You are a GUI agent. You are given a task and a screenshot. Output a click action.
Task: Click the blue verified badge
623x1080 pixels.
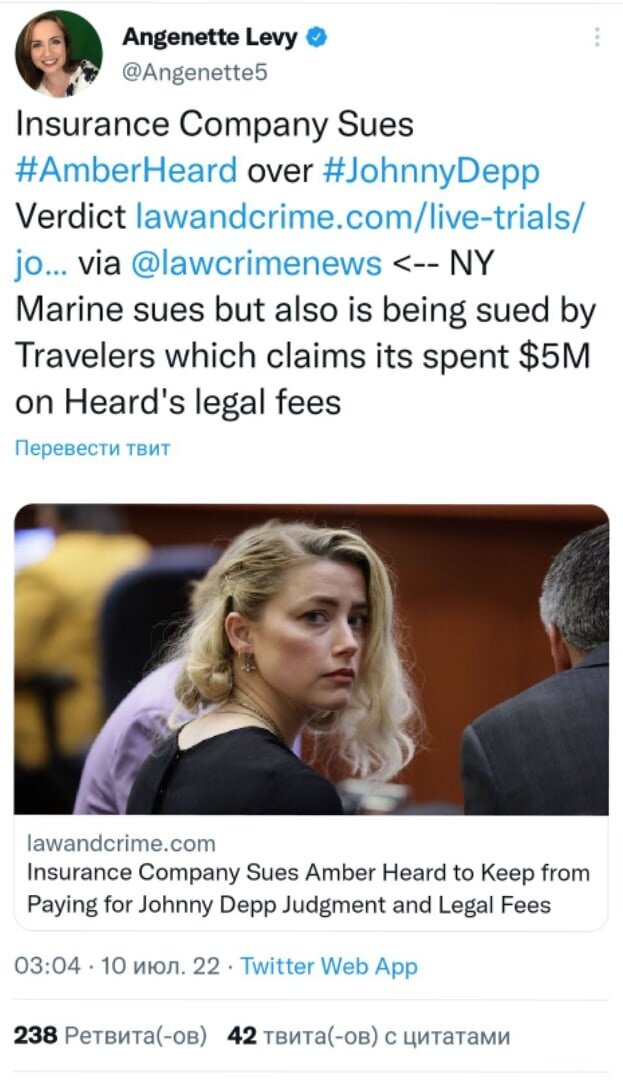[x=316, y=37]
